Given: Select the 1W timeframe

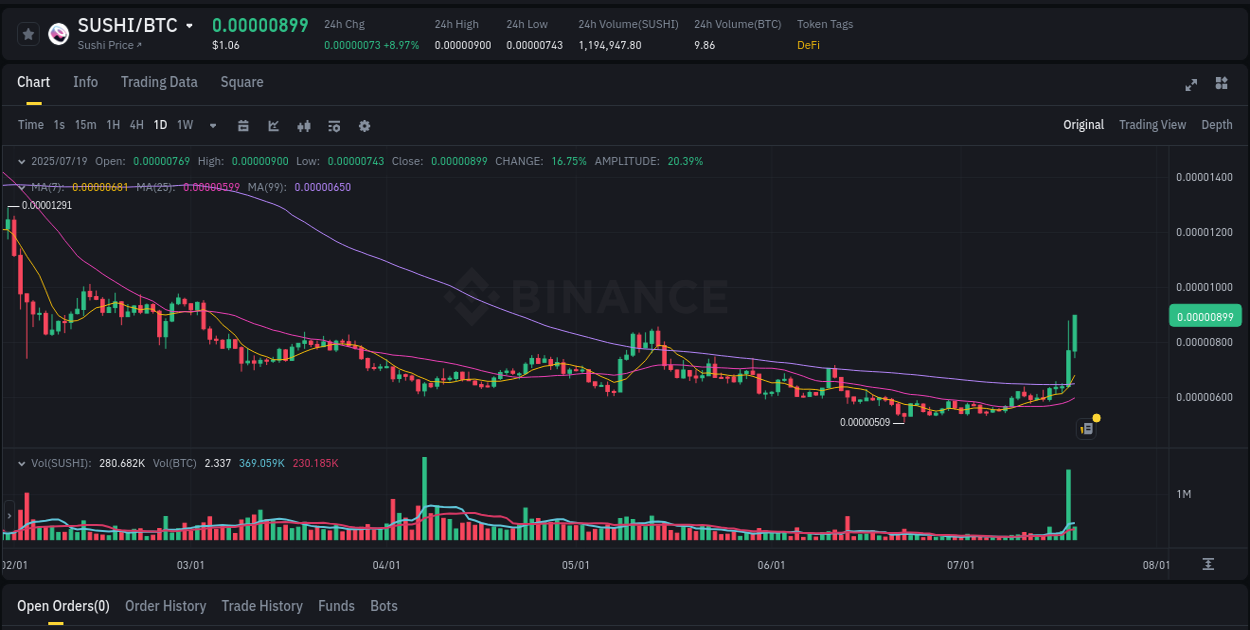Looking at the screenshot, I should pyautogui.click(x=183, y=125).
